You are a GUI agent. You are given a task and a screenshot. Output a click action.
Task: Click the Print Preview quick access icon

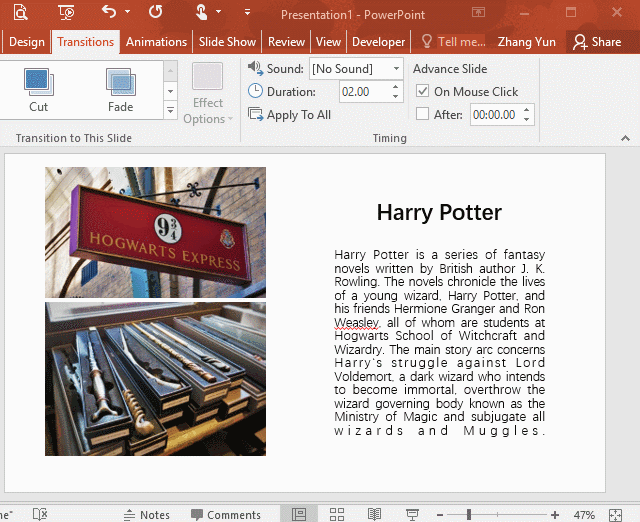pyautogui.click(x=20, y=12)
